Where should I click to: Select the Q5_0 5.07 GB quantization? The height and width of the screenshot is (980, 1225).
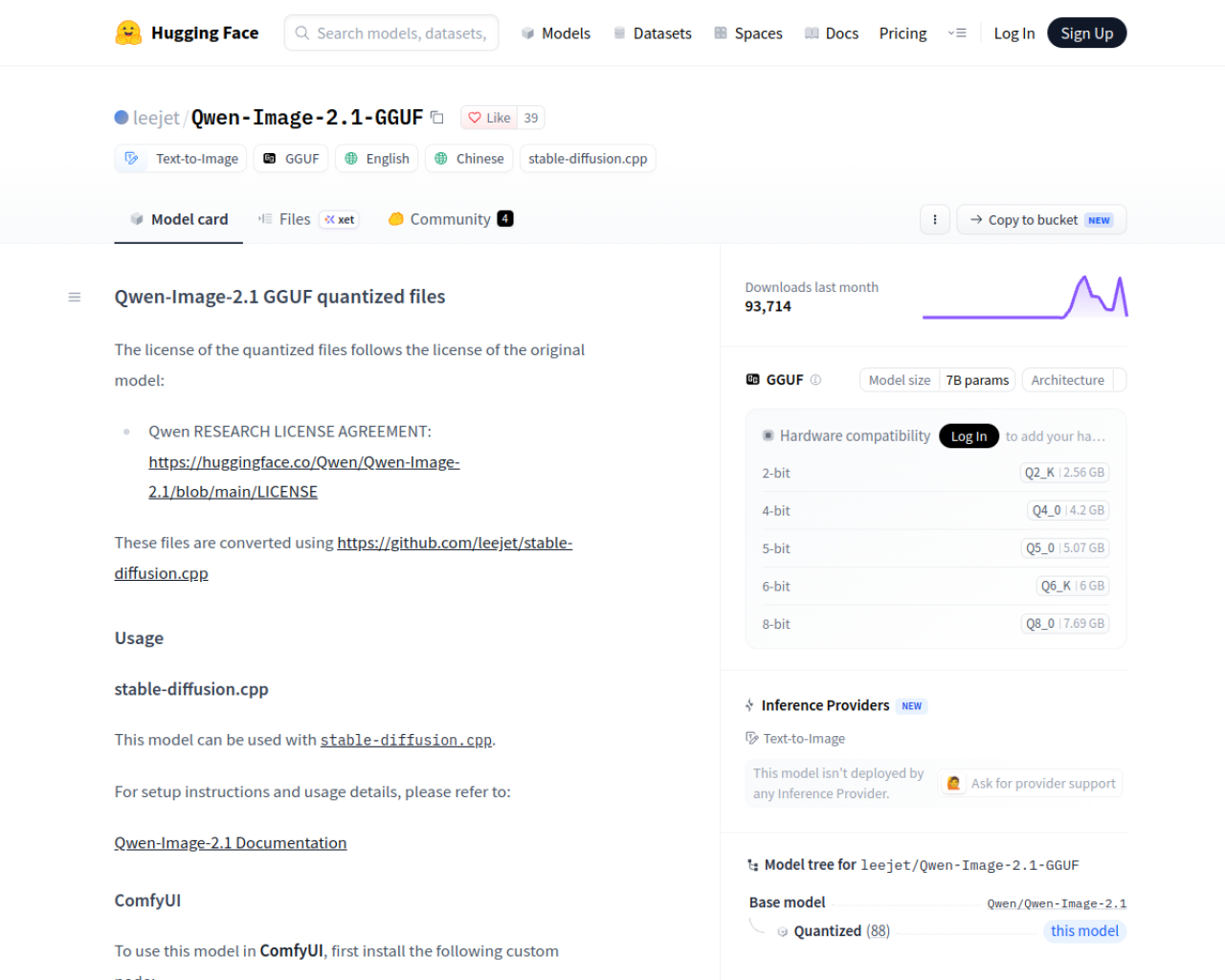click(x=1065, y=548)
